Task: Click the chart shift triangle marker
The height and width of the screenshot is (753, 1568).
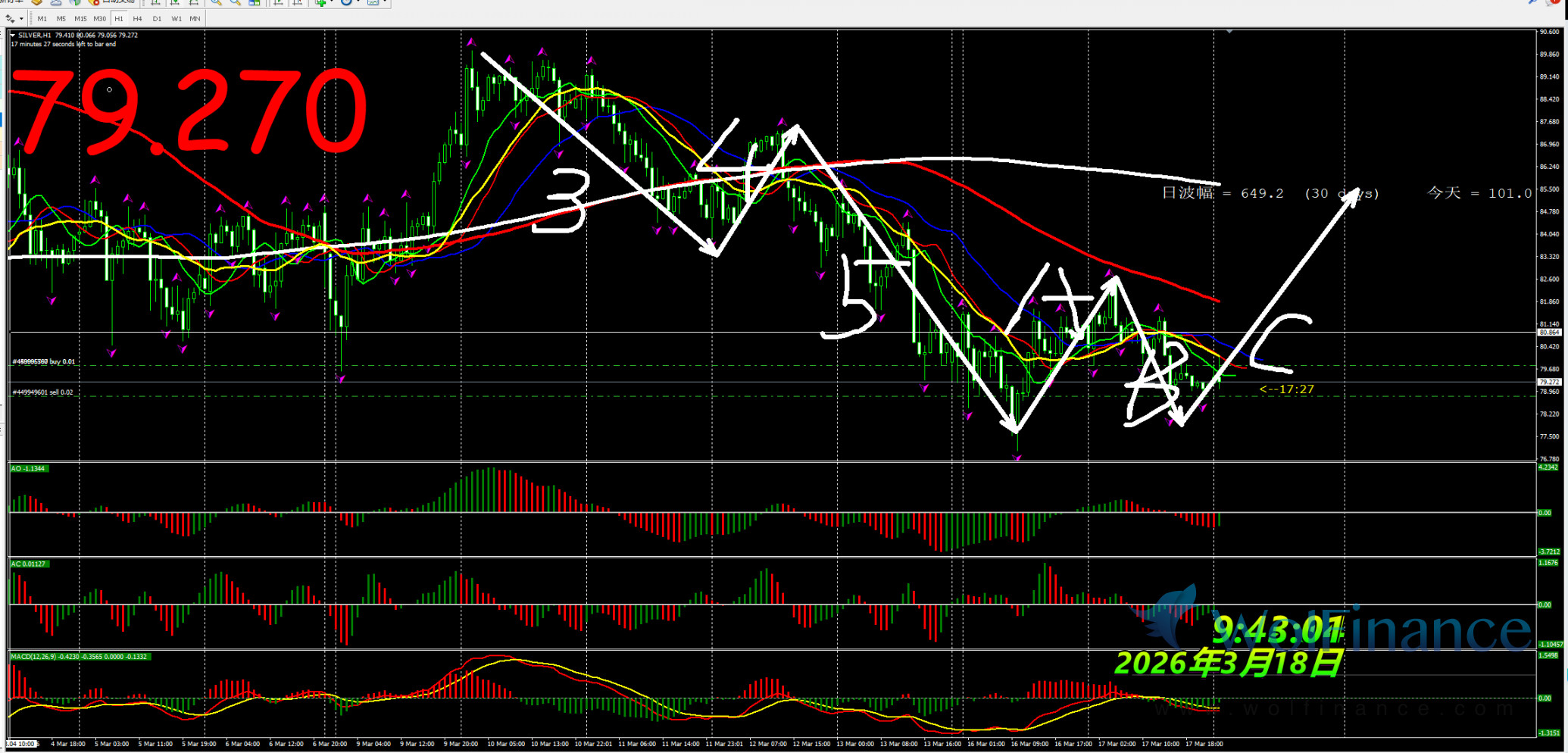Action: pos(1229,32)
